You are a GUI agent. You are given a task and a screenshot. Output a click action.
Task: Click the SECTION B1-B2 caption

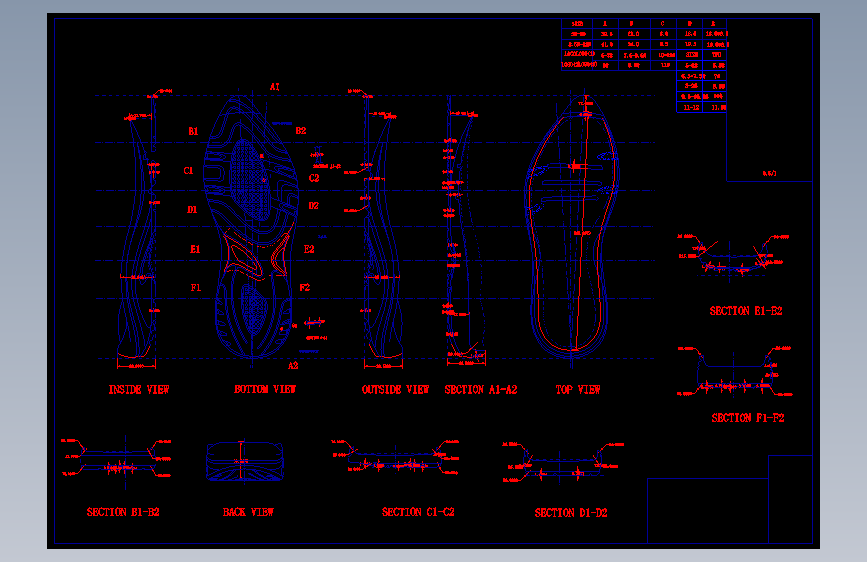(123, 512)
